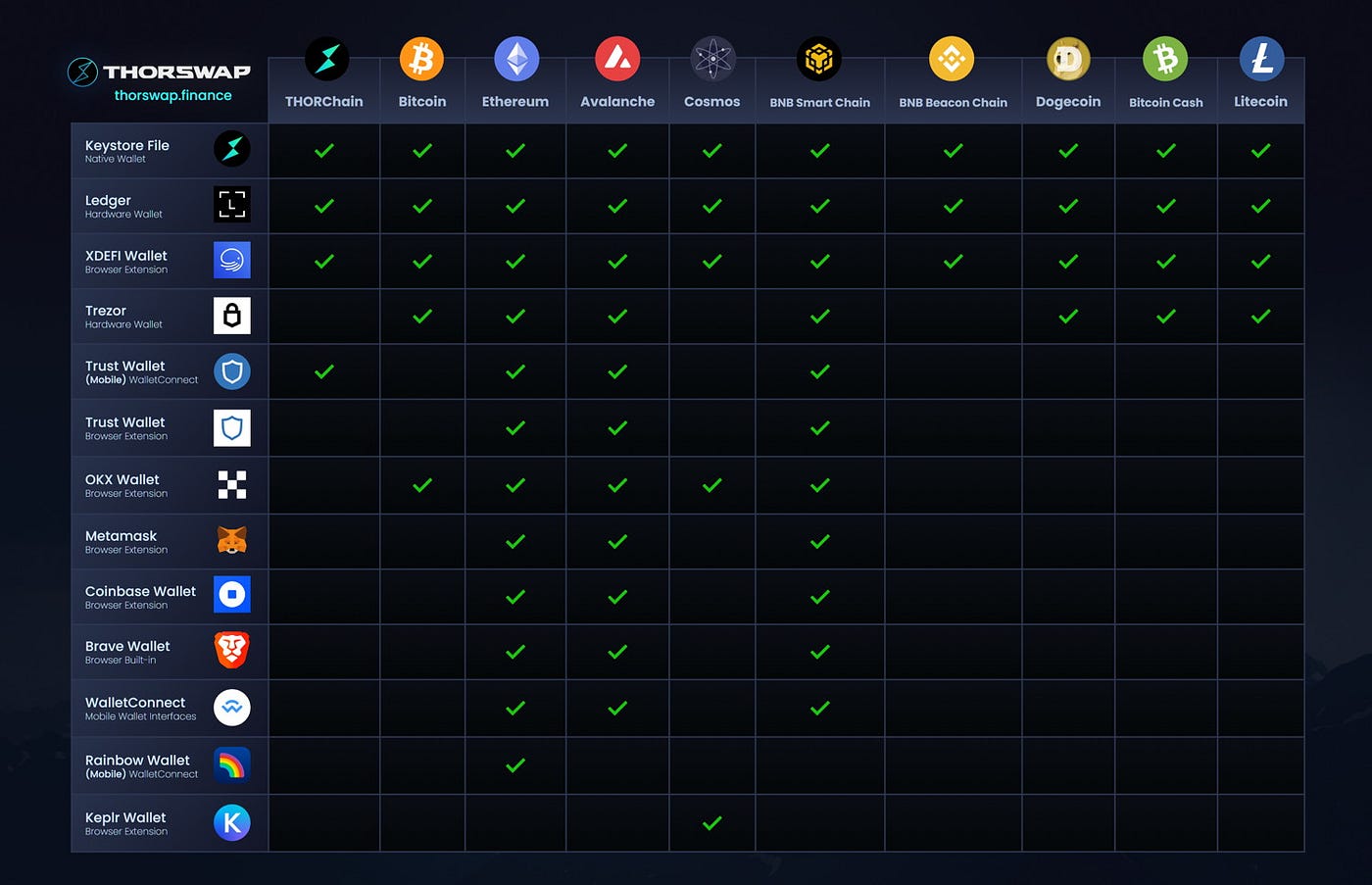Click the Dogecoin column header text

click(x=1068, y=101)
